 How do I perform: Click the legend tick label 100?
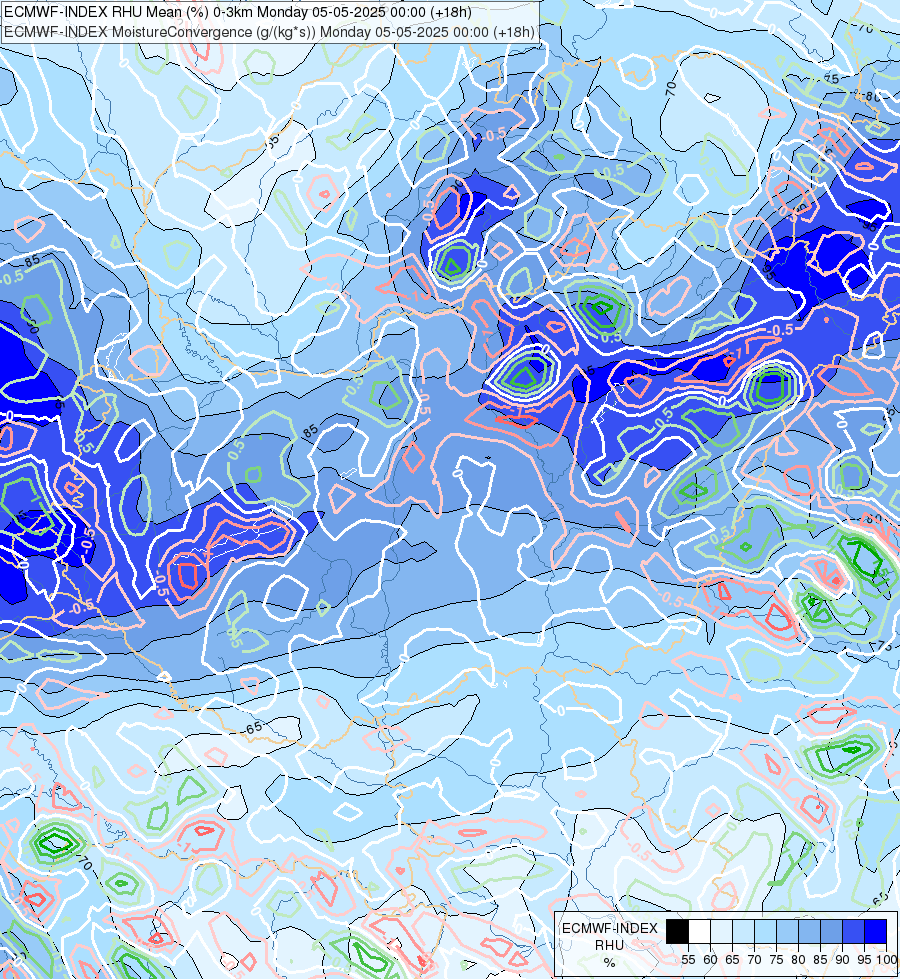pyautogui.click(x=886, y=960)
